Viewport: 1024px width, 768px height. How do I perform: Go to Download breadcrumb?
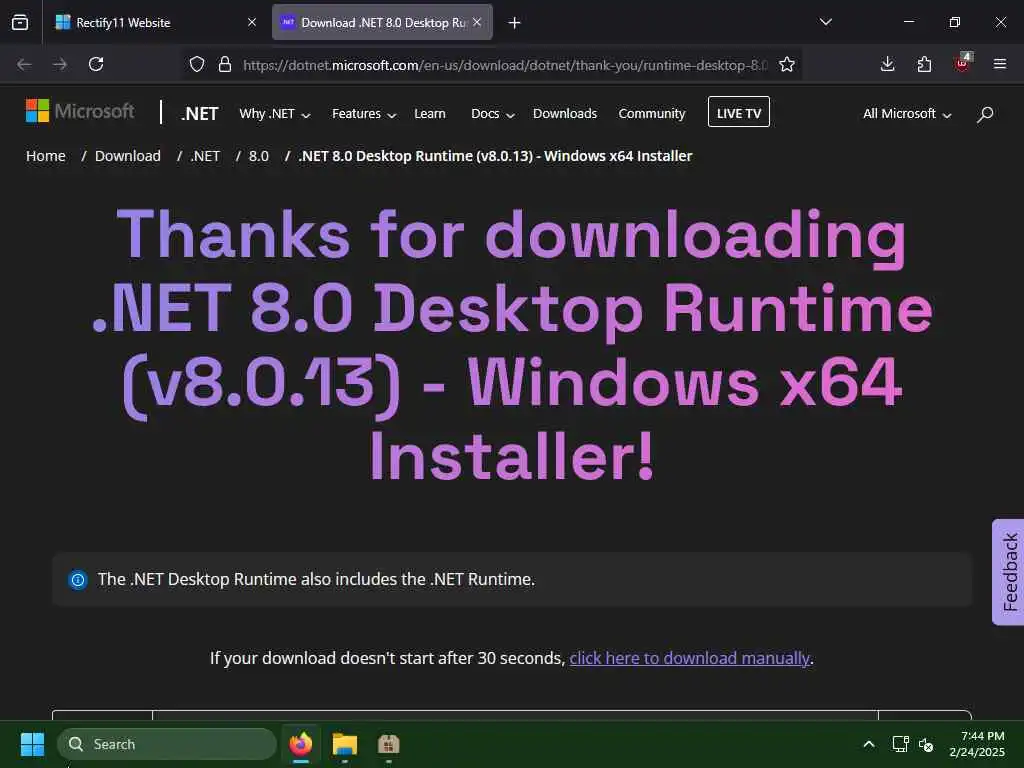127,156
